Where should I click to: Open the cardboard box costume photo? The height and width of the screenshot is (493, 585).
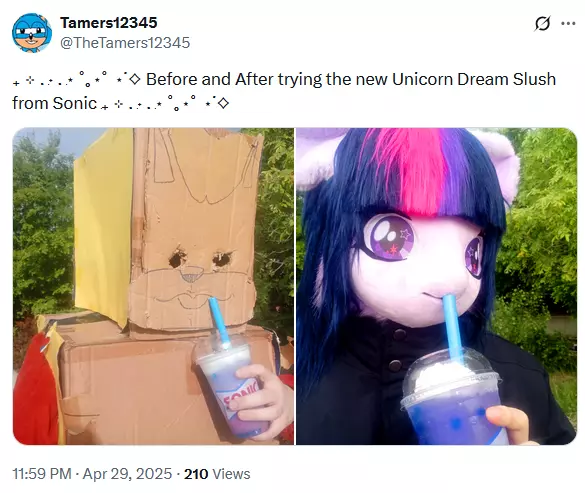153,286
